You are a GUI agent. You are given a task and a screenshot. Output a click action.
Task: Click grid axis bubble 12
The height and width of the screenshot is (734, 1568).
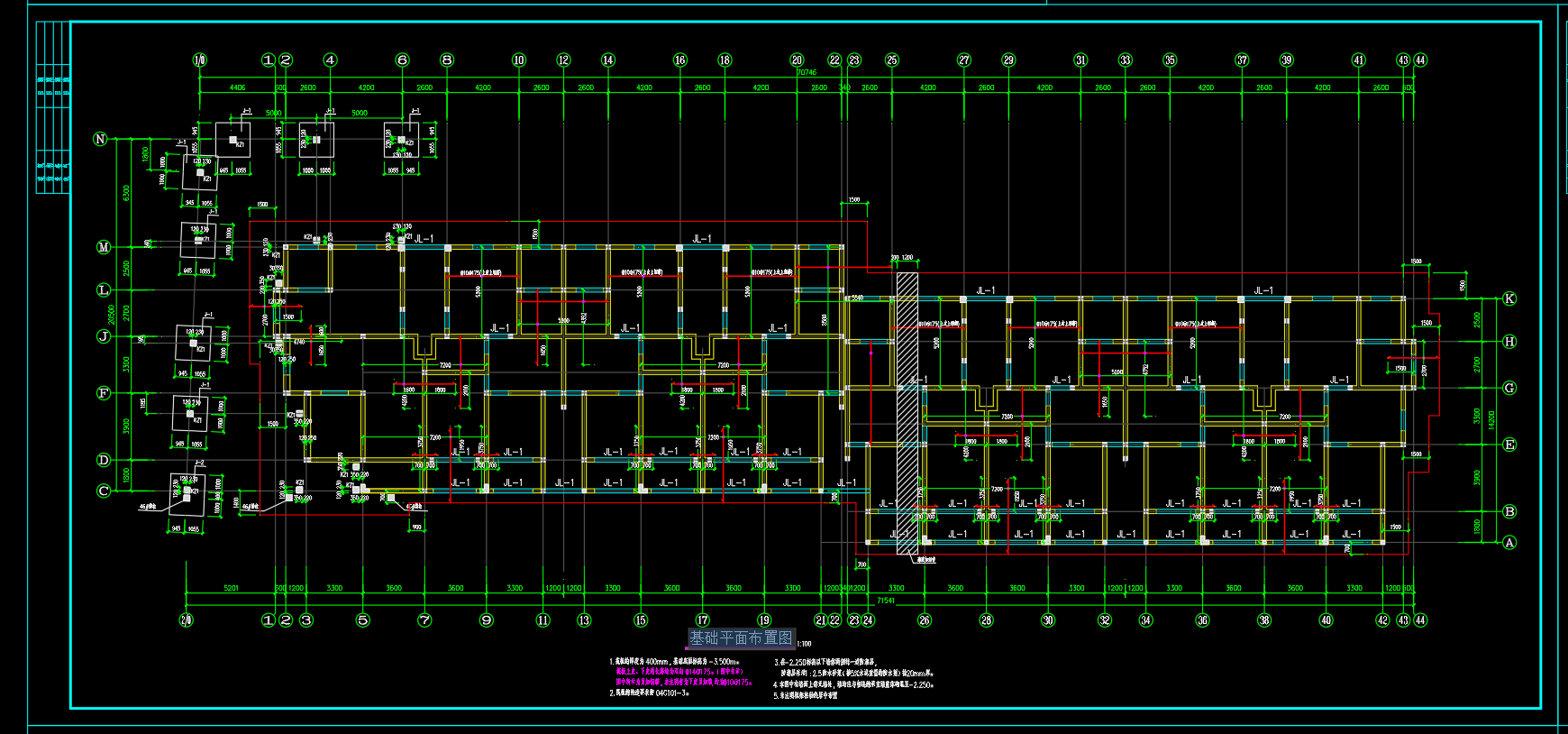(x=564, y=60)
